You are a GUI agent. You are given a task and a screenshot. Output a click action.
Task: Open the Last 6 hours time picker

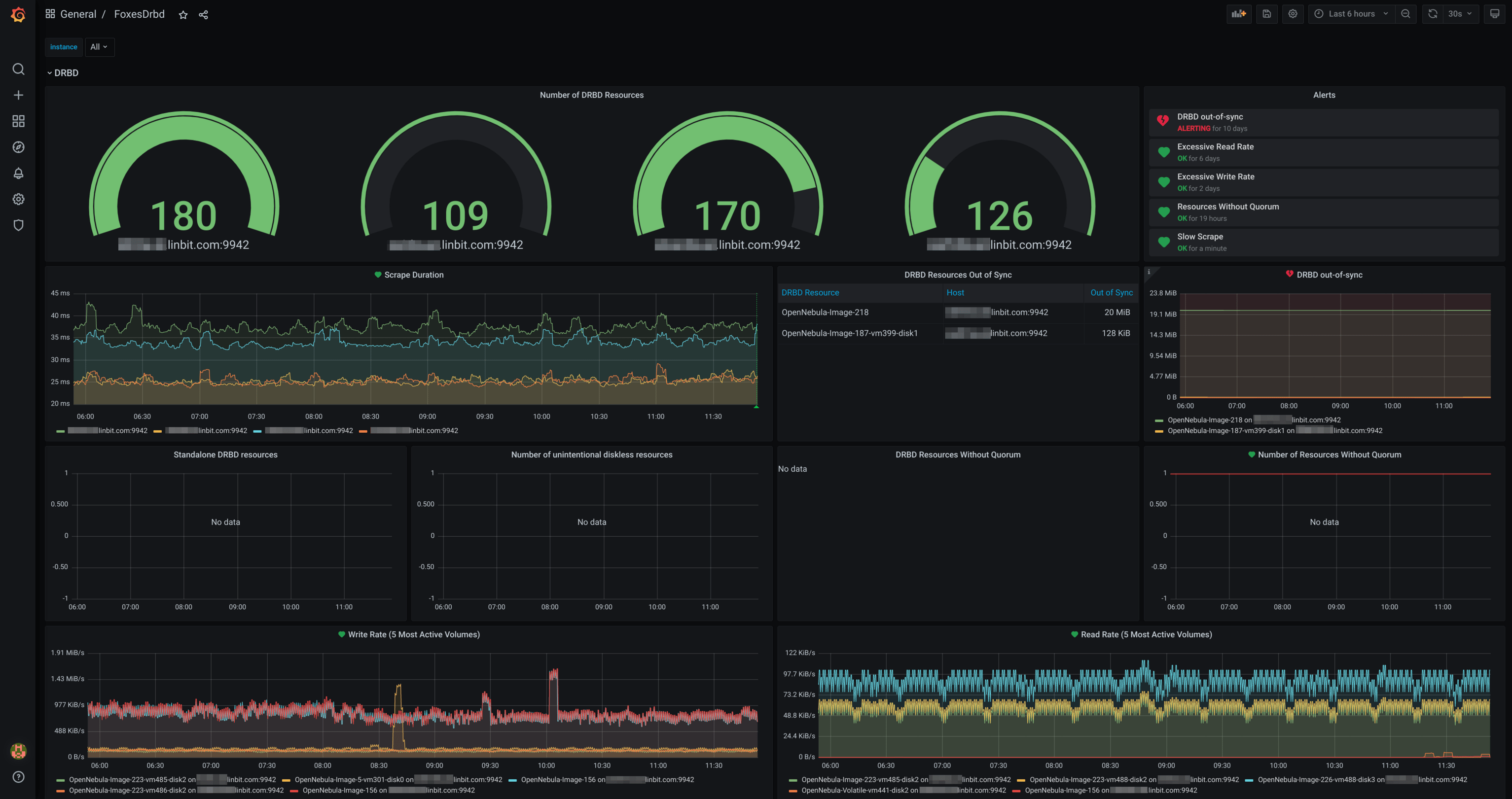[1351, 14]
